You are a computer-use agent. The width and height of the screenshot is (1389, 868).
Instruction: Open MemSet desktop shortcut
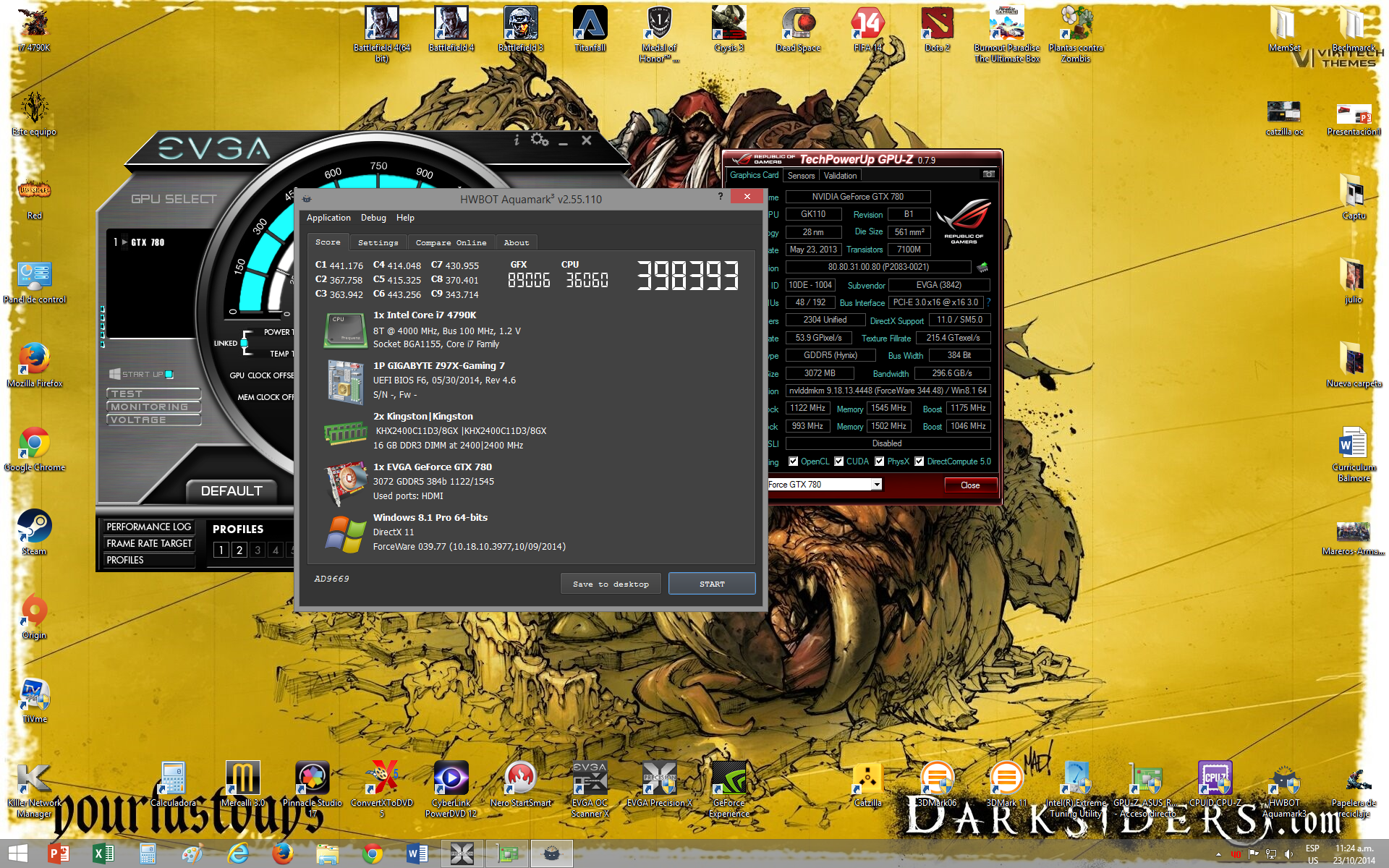tap(1284, 30)
